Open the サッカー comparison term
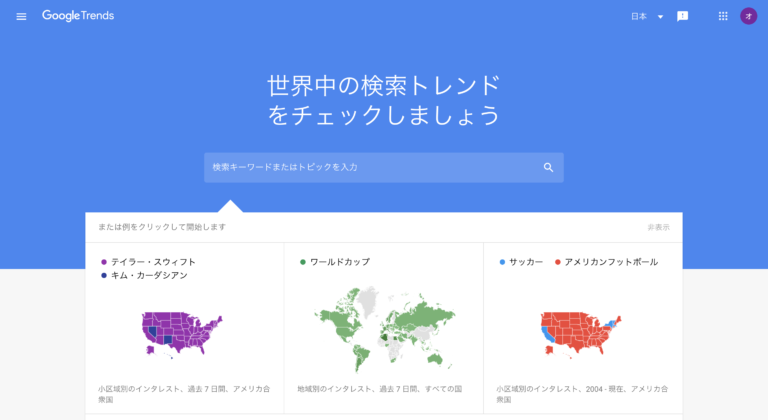 pyautogui.click(x=526, y=262)
